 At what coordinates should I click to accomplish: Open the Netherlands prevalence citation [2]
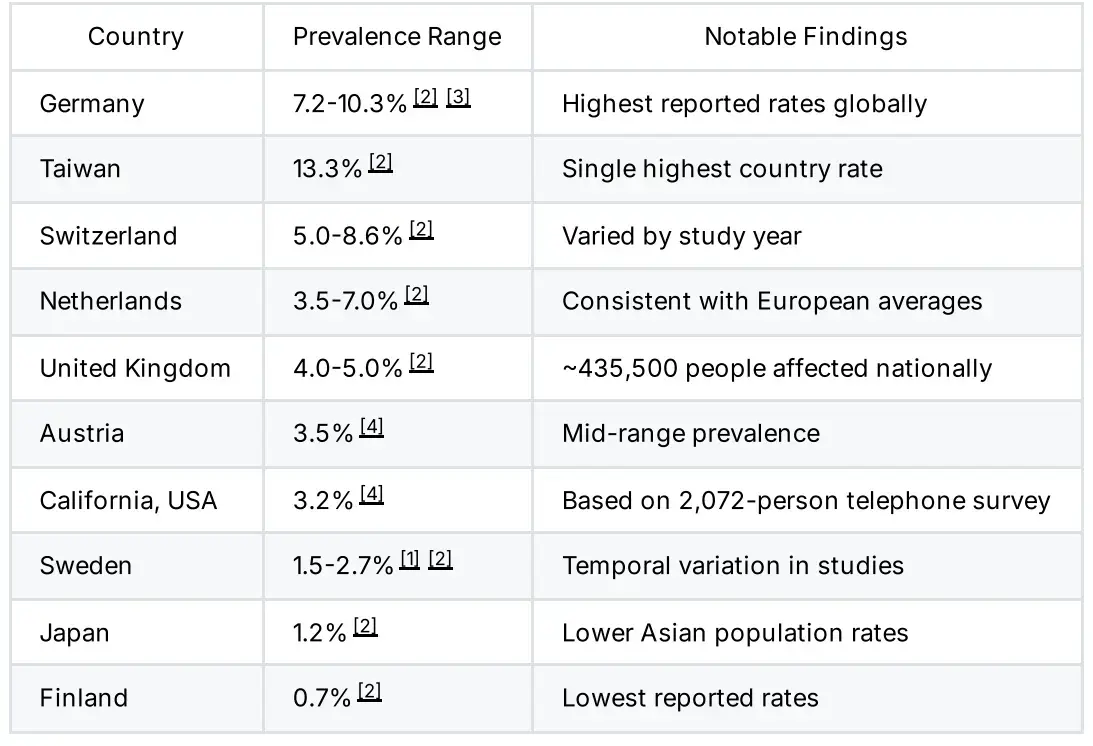click(x=417, y=295)
